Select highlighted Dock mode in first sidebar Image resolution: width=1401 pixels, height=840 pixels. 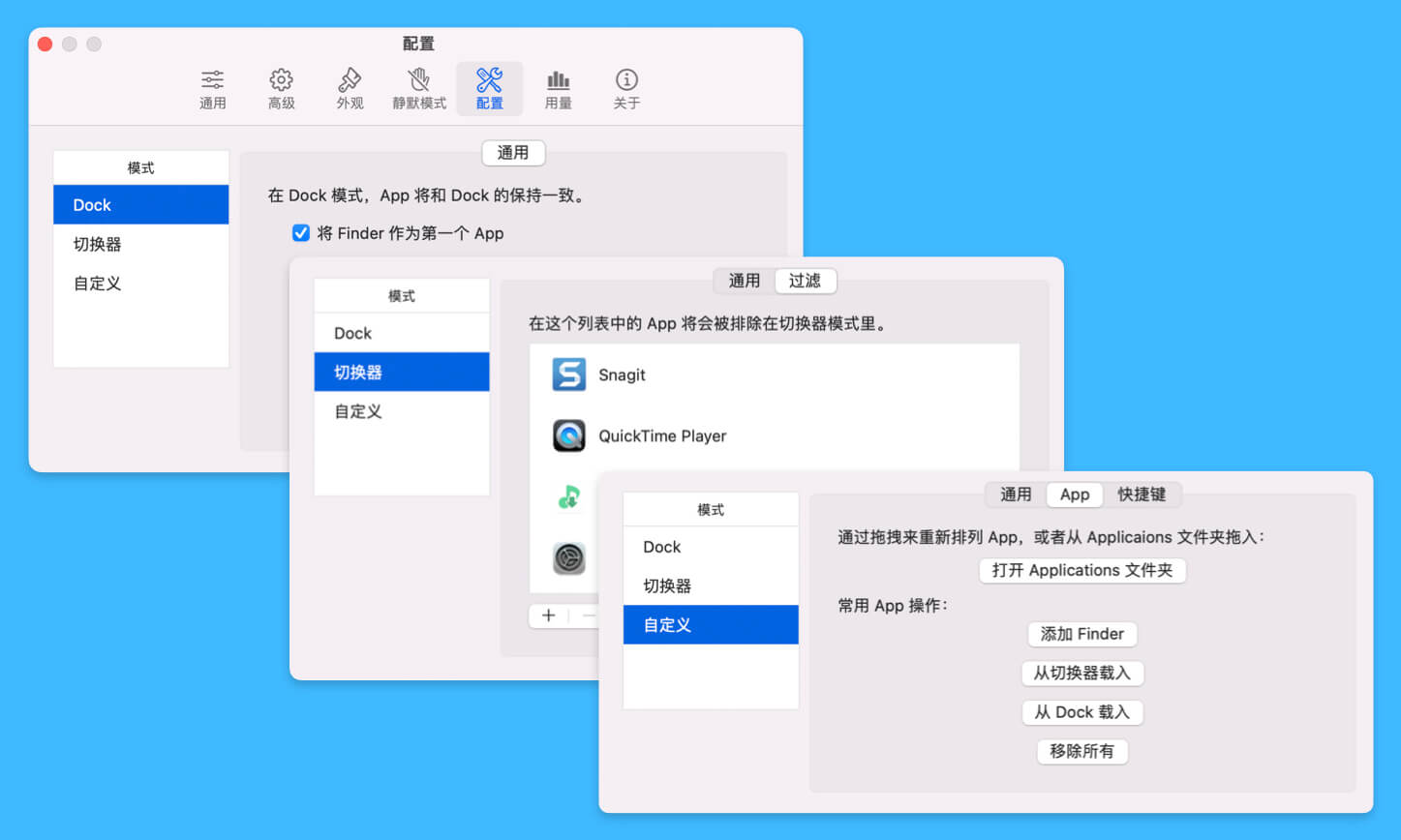pyautogui.click(x=141, y=205)
